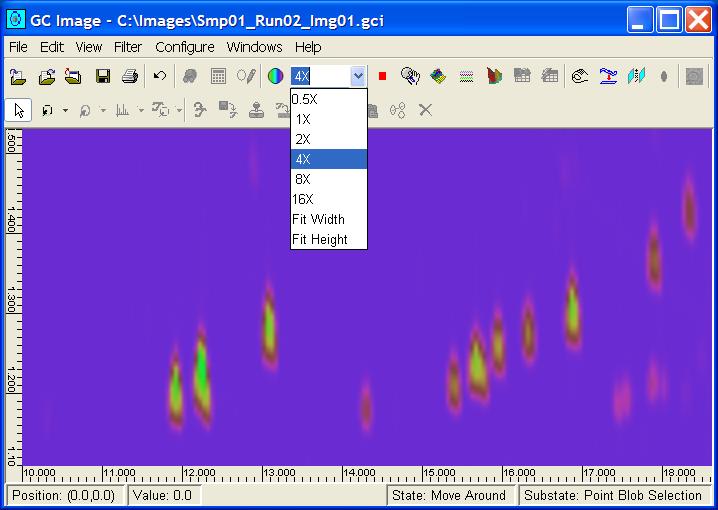Viewport: 718px width, 510px height.
Task: Open the color map wheel icon
Action: pos(275,76)
